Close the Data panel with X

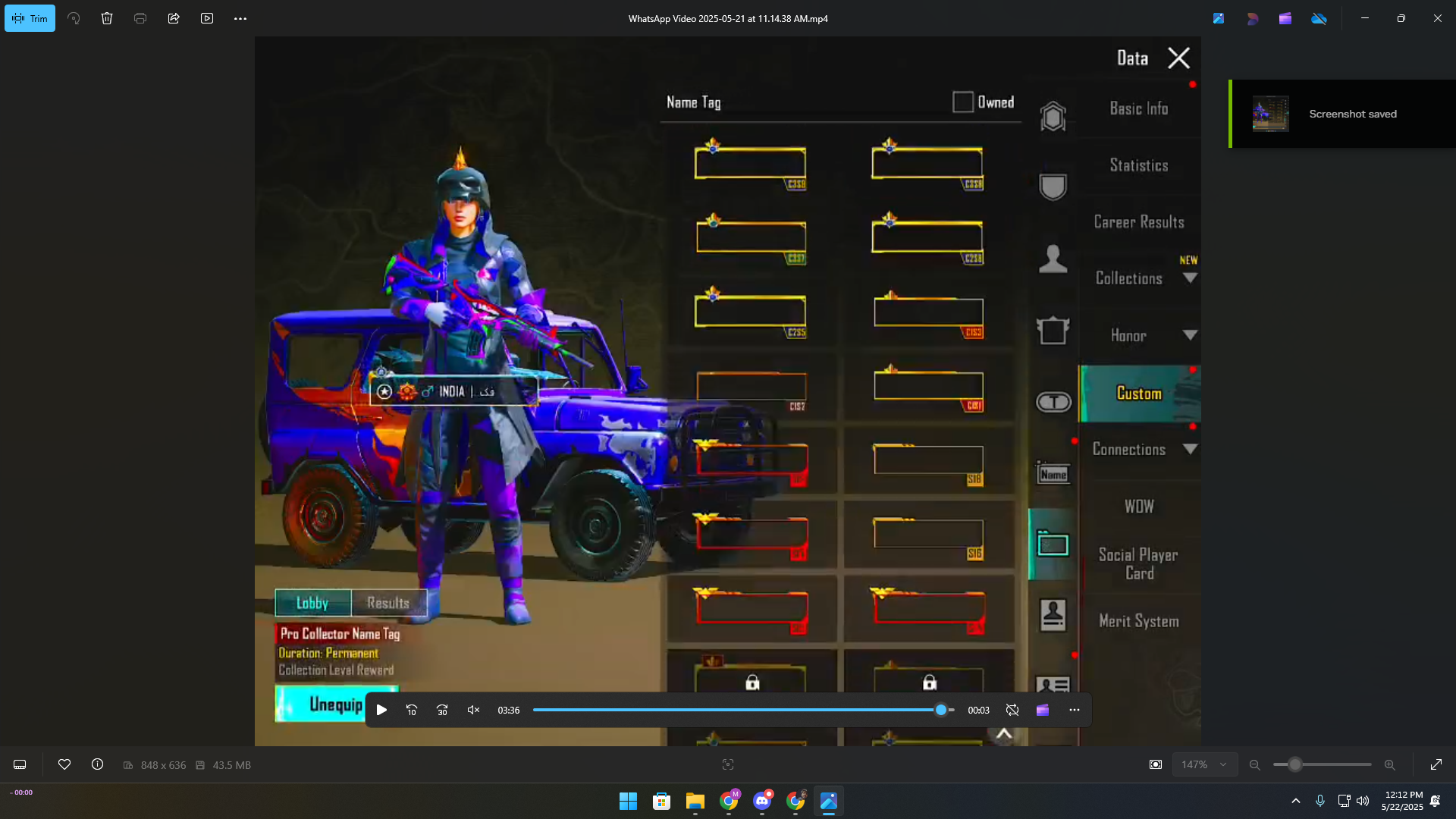(1178, 58)
